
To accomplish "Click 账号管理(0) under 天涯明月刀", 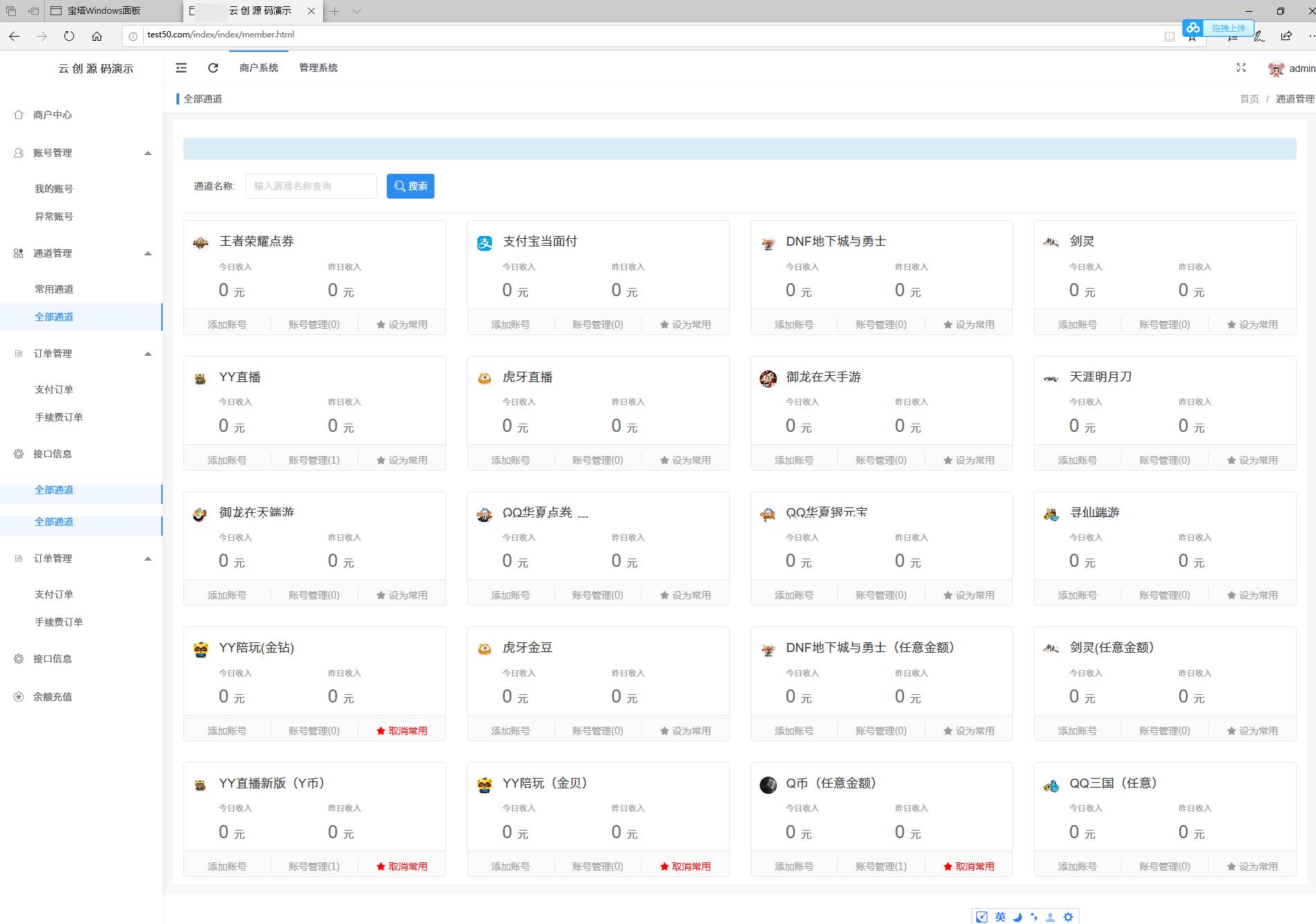I will tap(1164, 460).
